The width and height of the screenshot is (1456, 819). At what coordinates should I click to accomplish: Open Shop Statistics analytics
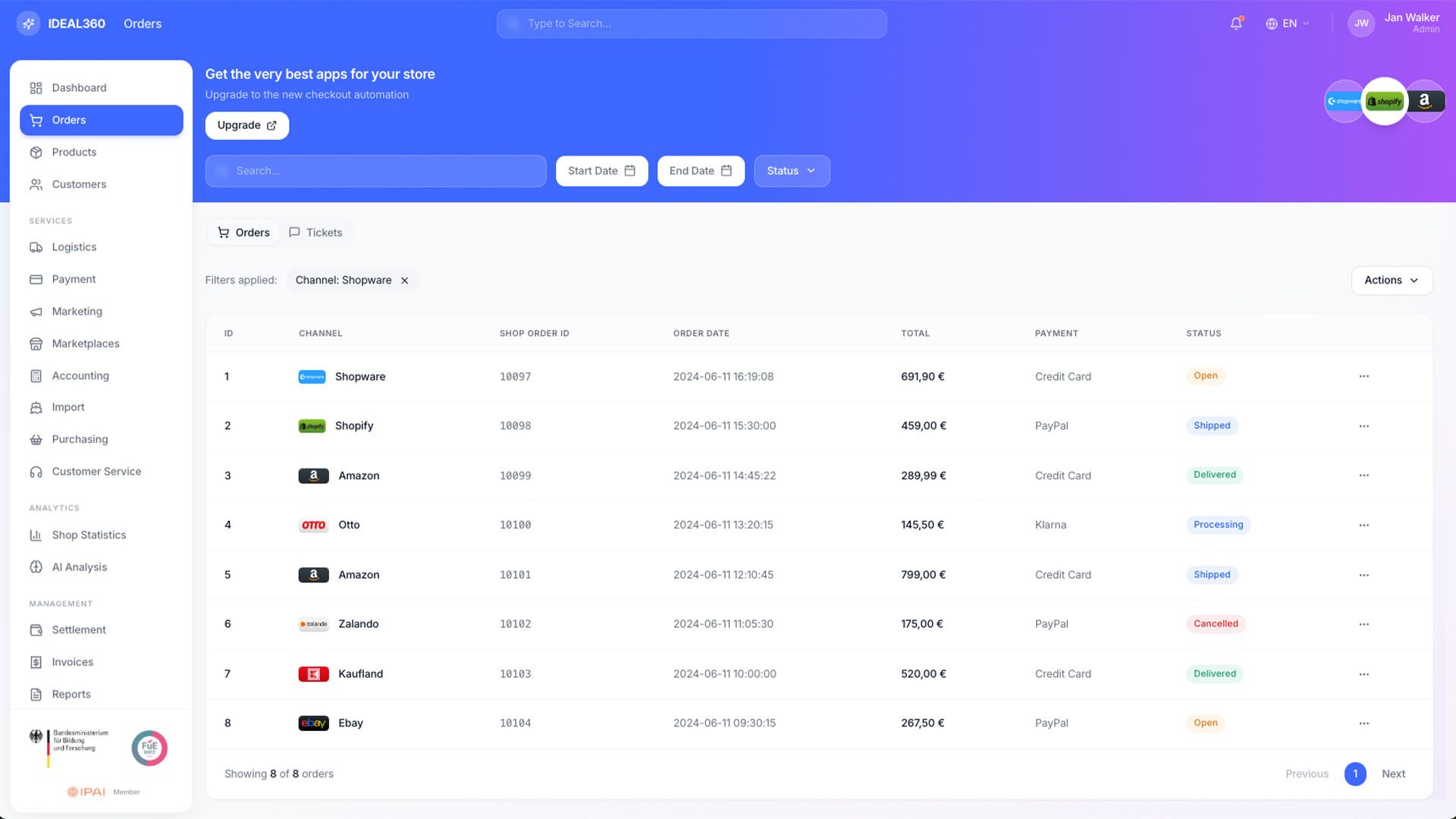pos(102,535)
